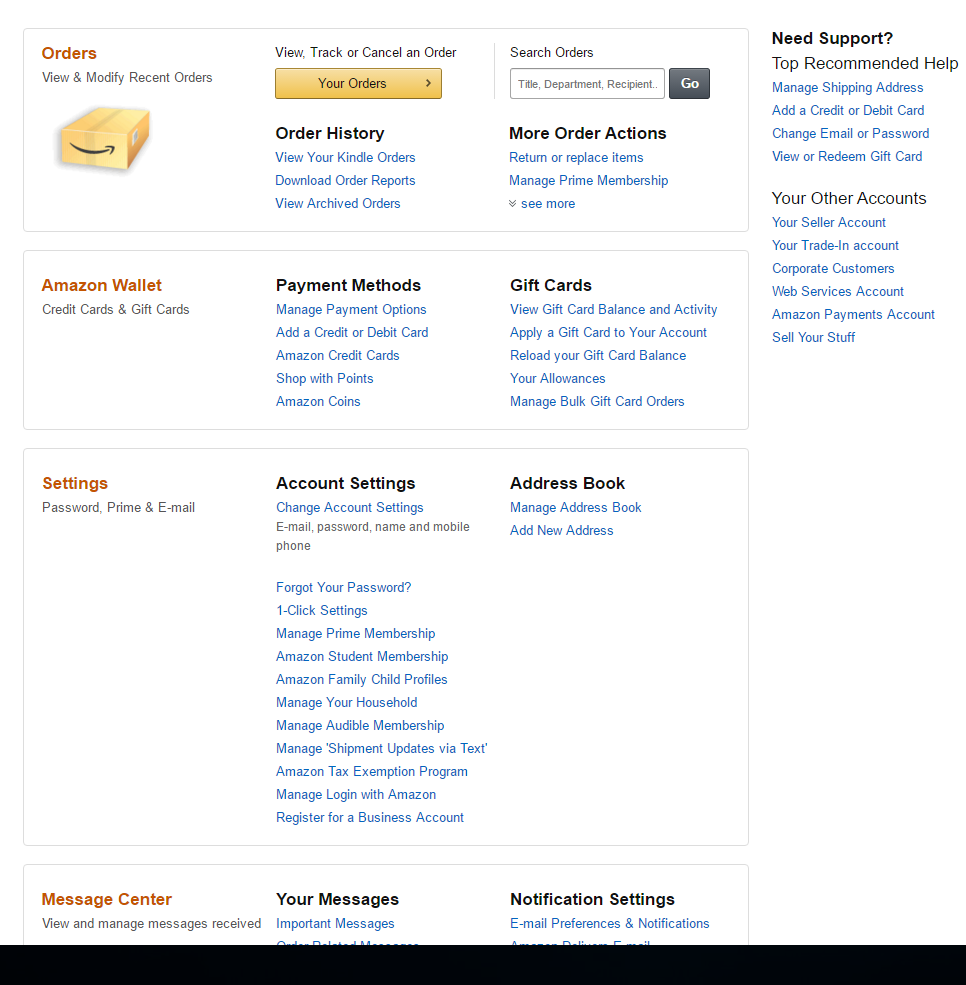
Task: Open 1-Click Settings link
Action: 321,611
